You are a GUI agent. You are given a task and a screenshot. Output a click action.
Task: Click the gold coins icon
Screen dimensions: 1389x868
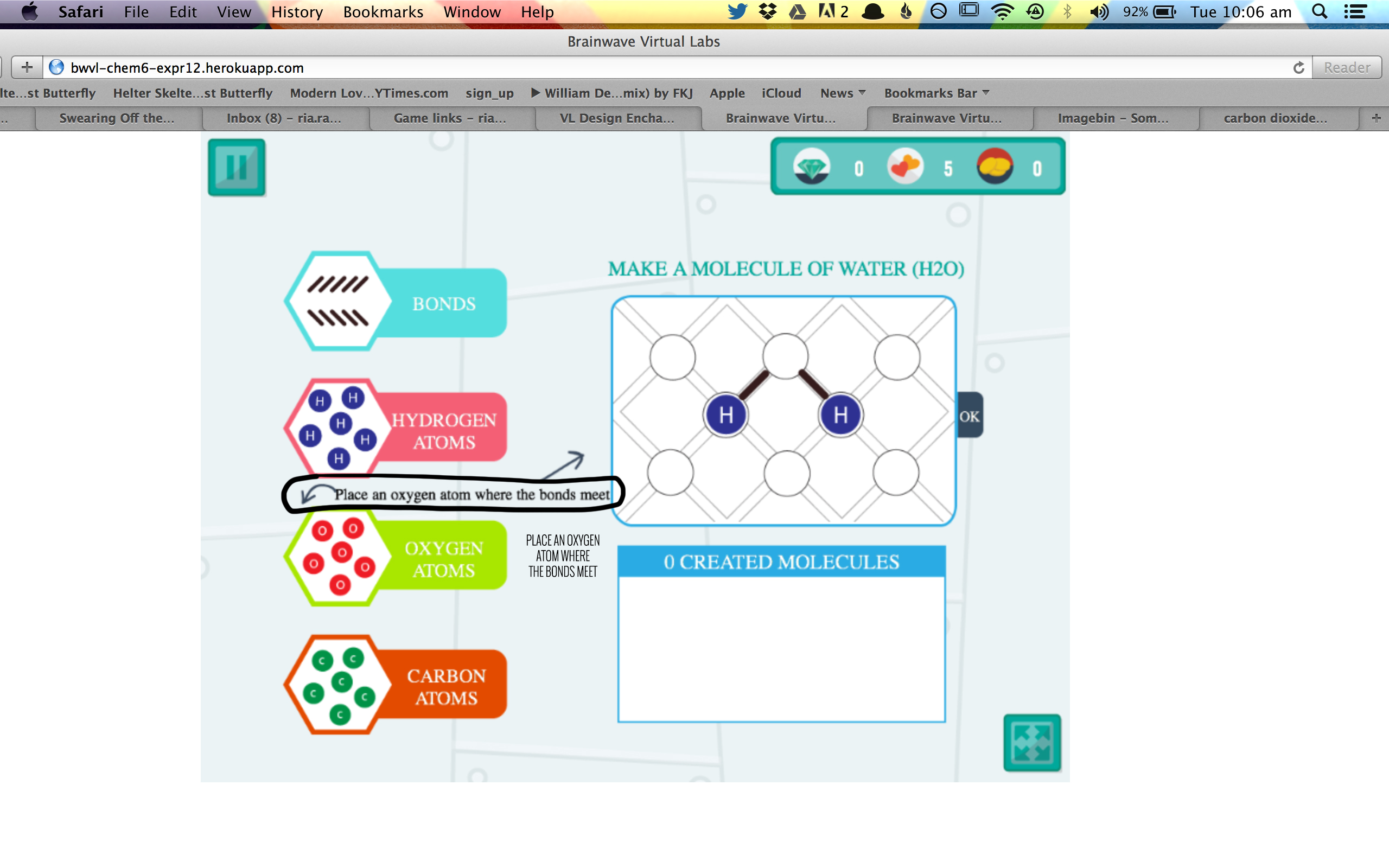click(x=995, y=167)
